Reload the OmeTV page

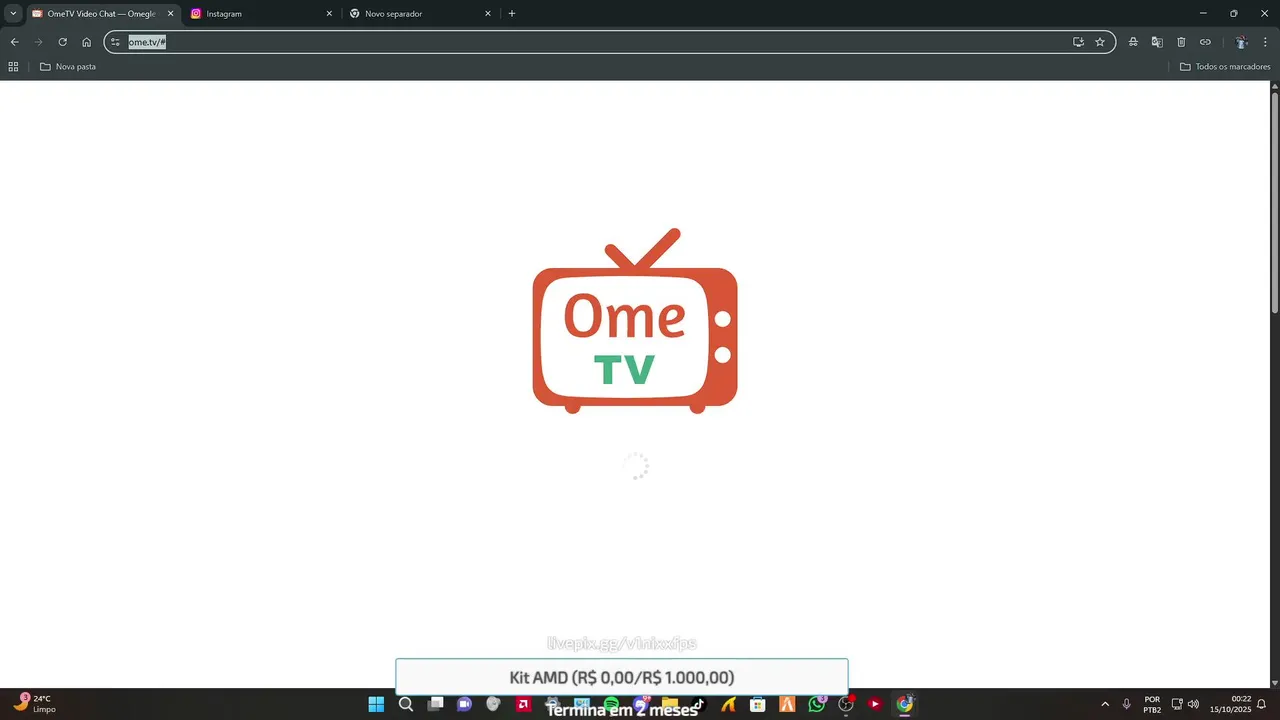coord(62,42)
